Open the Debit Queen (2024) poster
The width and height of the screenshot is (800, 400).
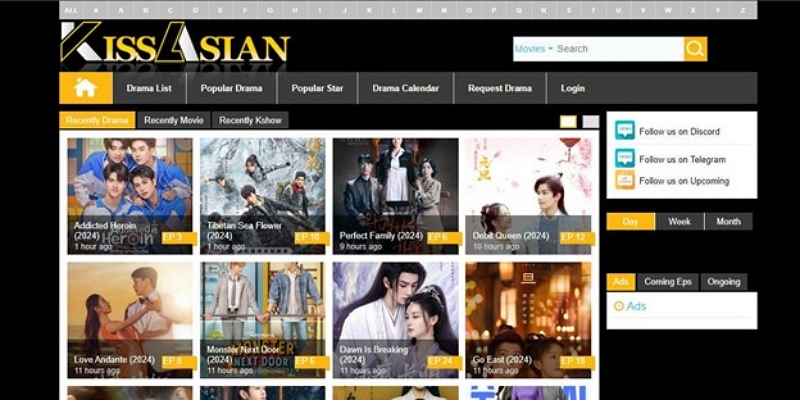[528, 196]
